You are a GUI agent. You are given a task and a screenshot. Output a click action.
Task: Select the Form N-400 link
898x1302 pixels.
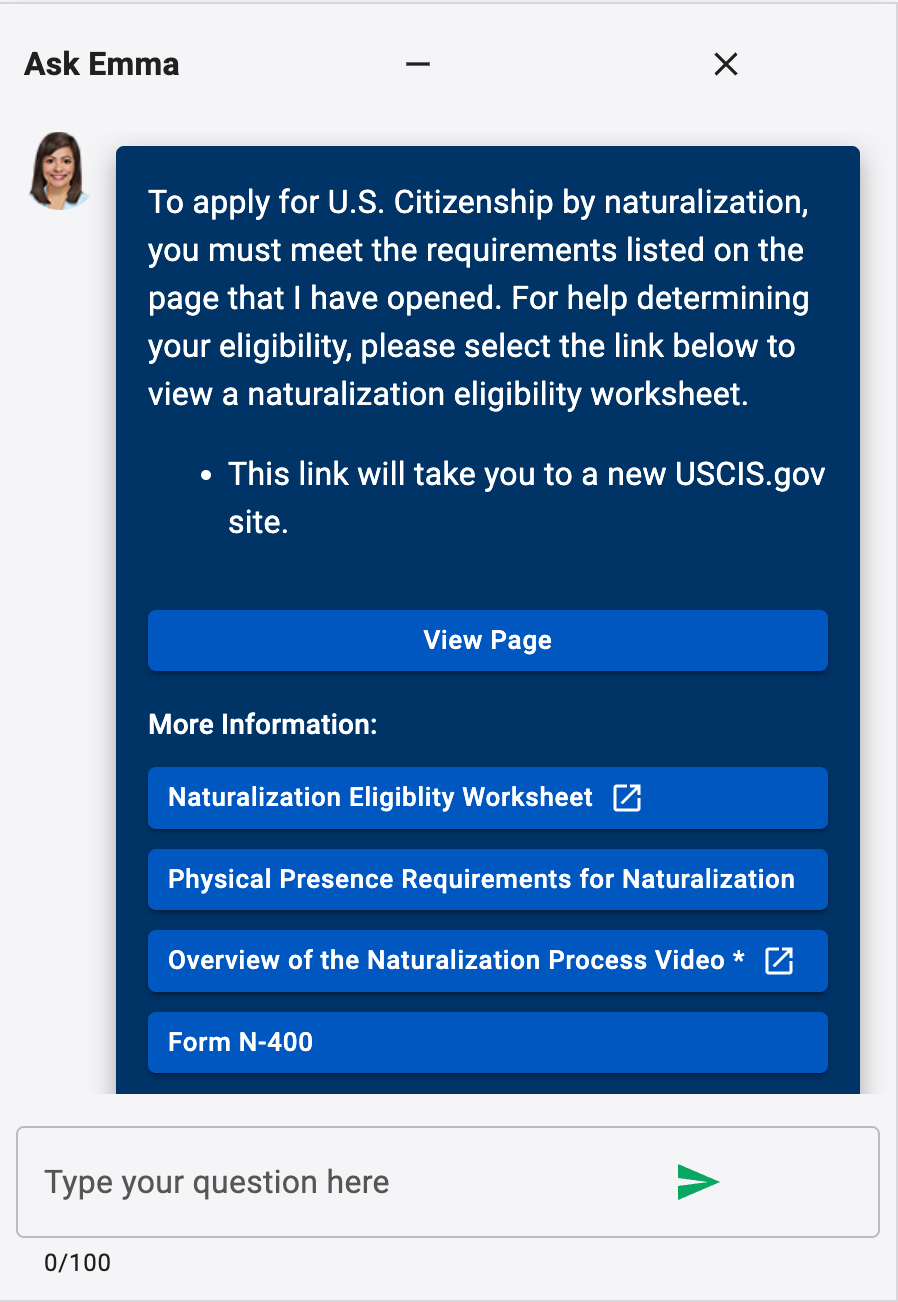tap(240, 1042)
